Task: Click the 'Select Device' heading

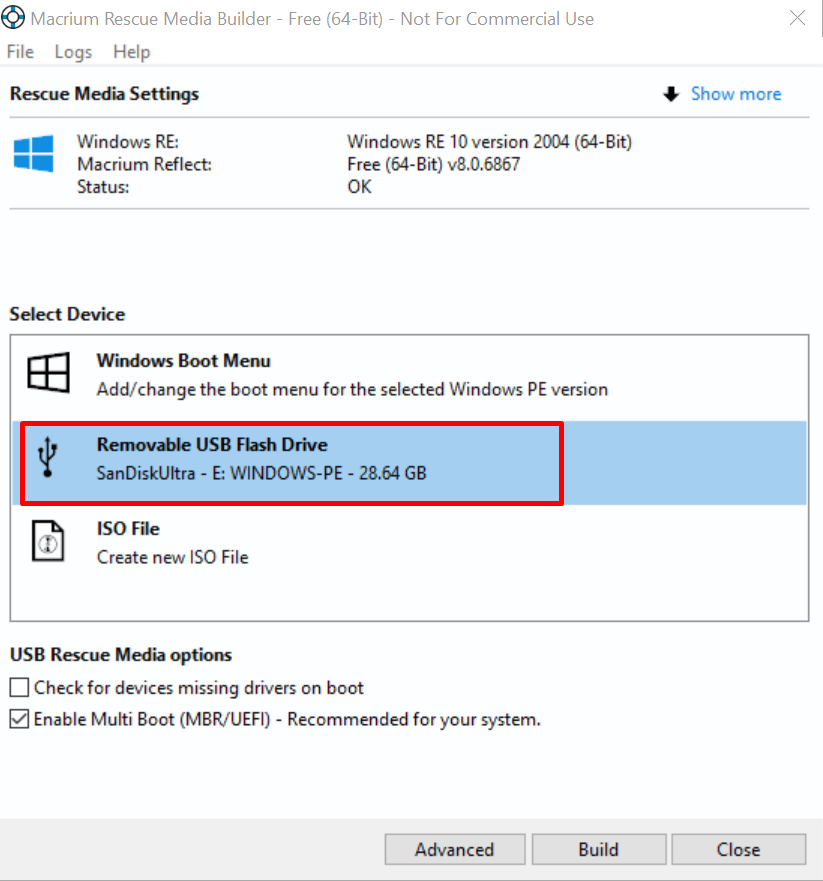Action: pyautogui.click(x=67, y=314)
